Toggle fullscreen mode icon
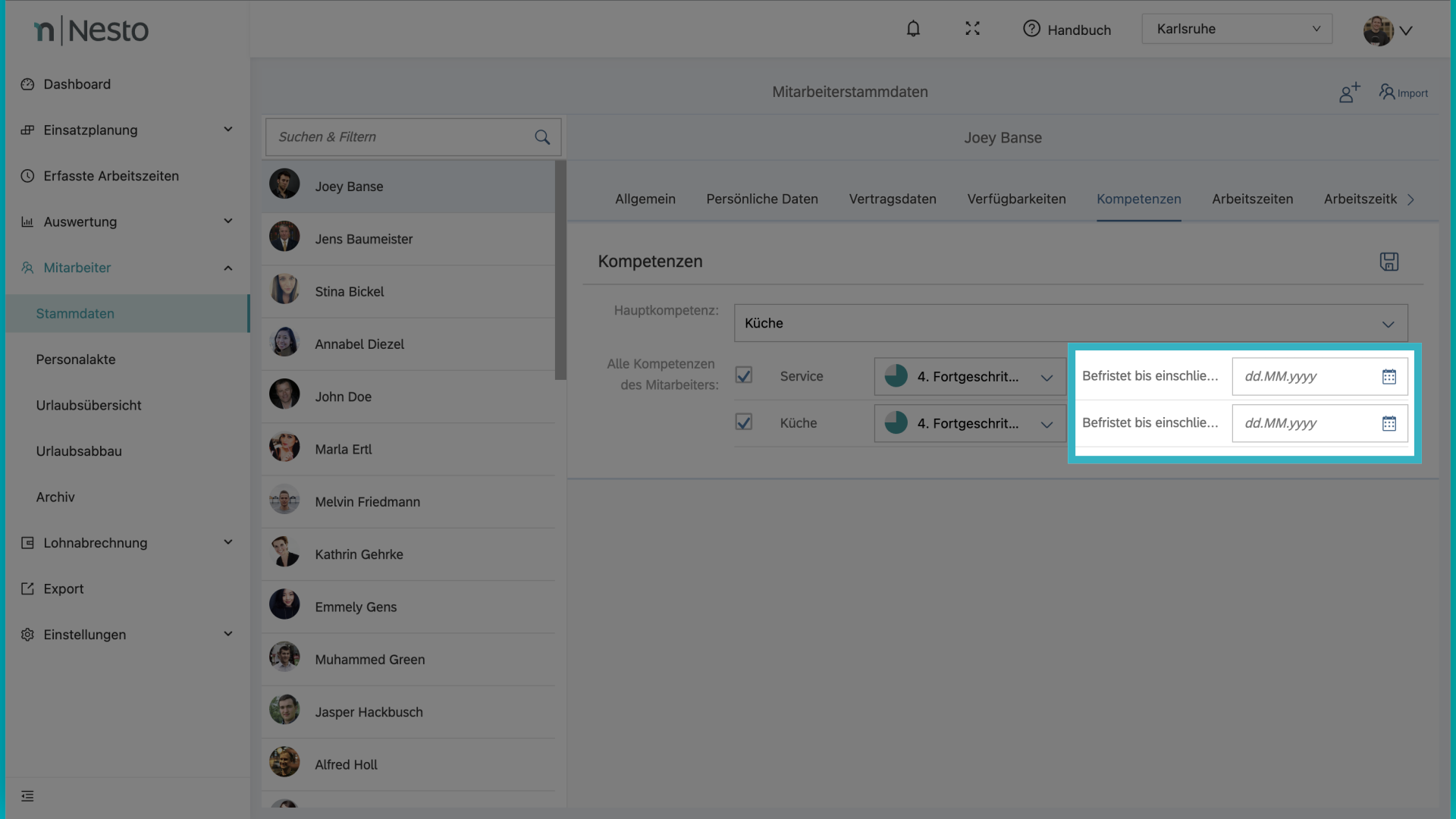 [972, 29]
